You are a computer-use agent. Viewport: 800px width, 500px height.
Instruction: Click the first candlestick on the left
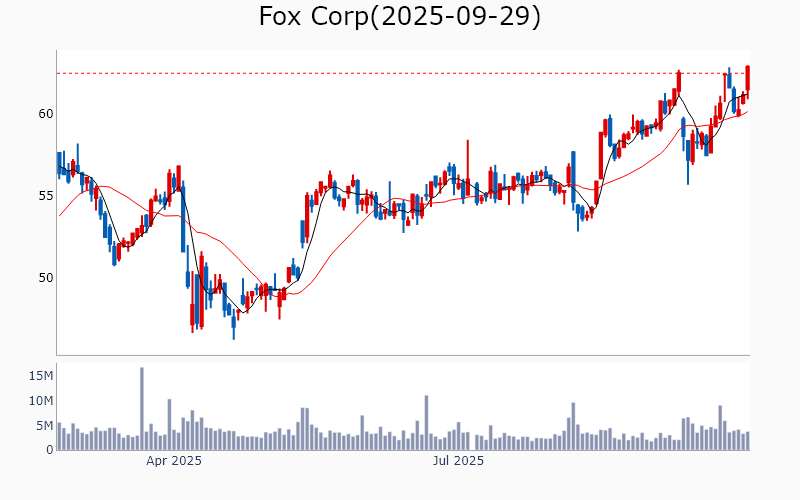pyautogui.click(x=59, y=164)
